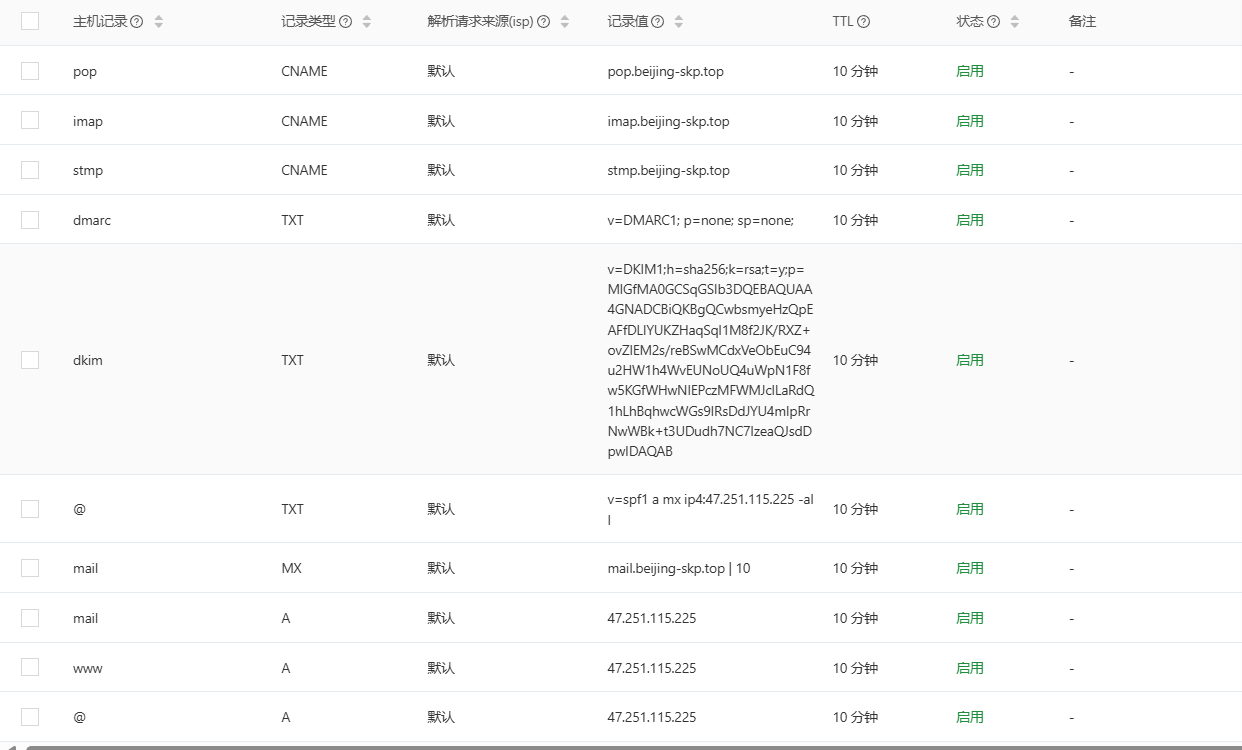Screen dimensions: 1242x750
Task: Select the stmp CNAME record checkbox
Action: [30, 170]
